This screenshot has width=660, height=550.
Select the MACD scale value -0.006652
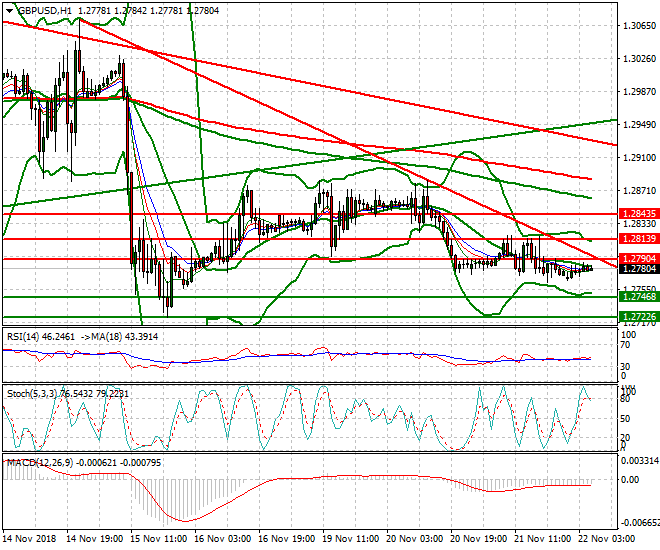tap(640, 523)
